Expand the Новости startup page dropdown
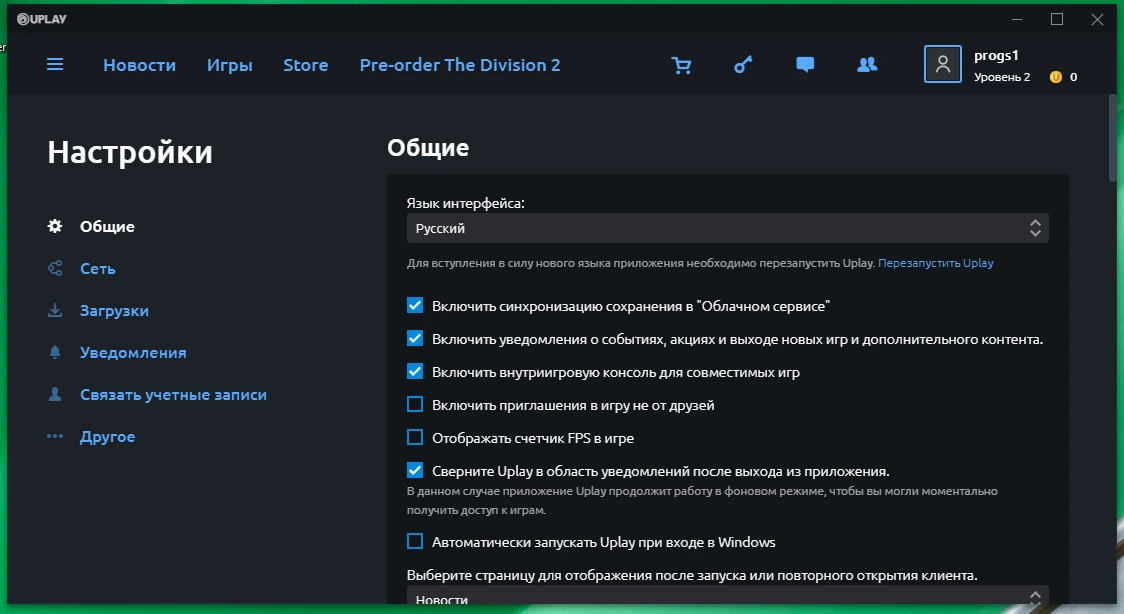 [x=728, y=596]
